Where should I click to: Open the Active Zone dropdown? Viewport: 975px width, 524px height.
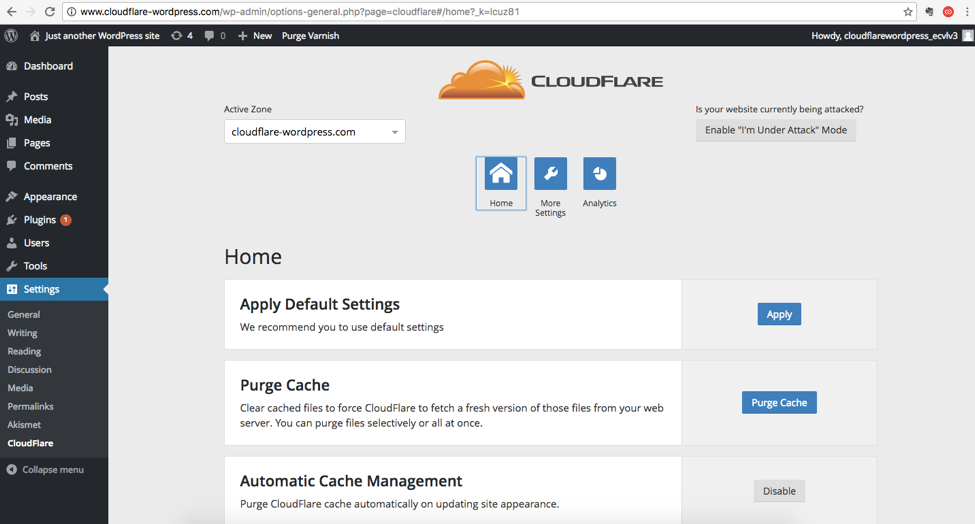click(314, 132)
